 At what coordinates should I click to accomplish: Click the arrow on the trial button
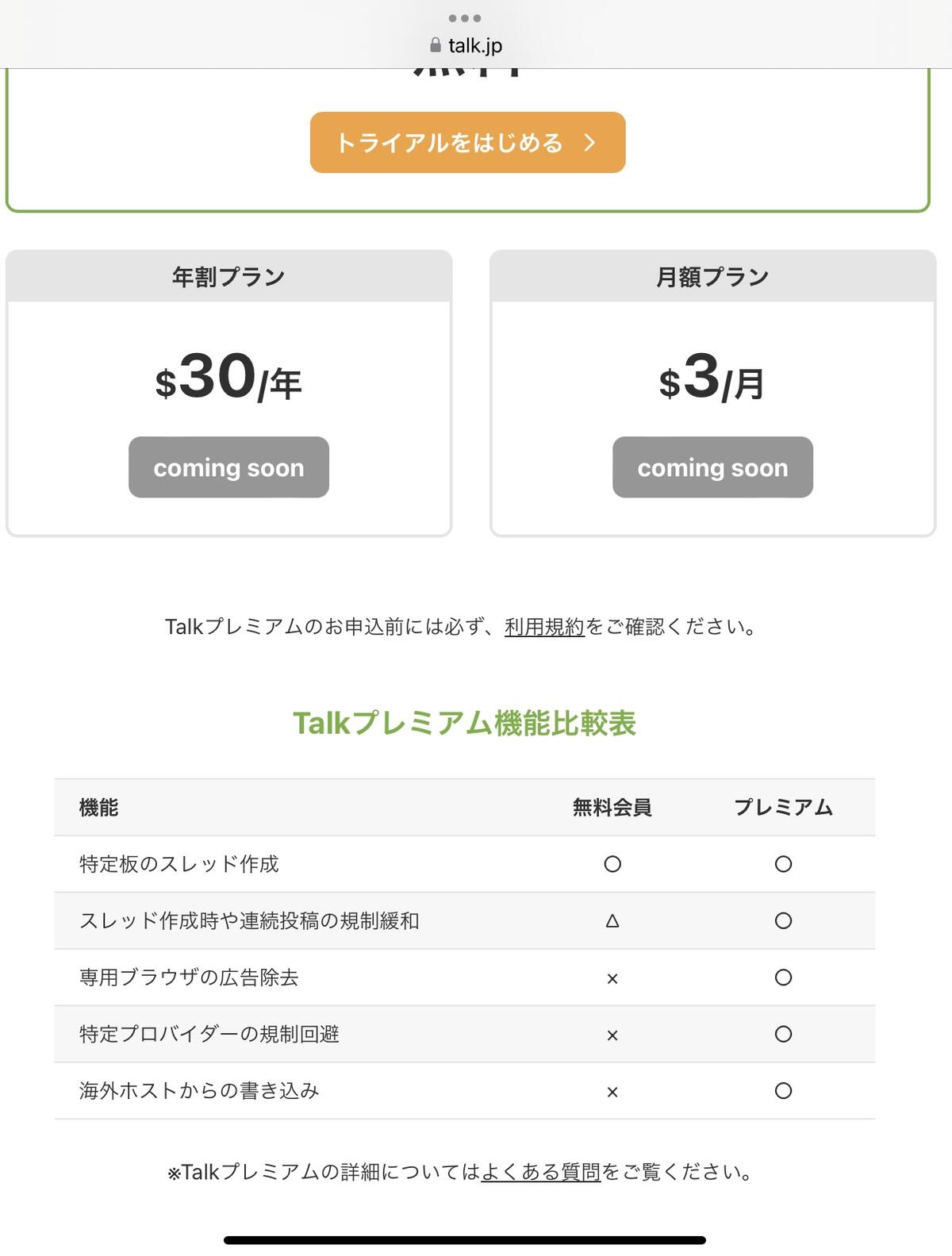(x=589, y=143)
